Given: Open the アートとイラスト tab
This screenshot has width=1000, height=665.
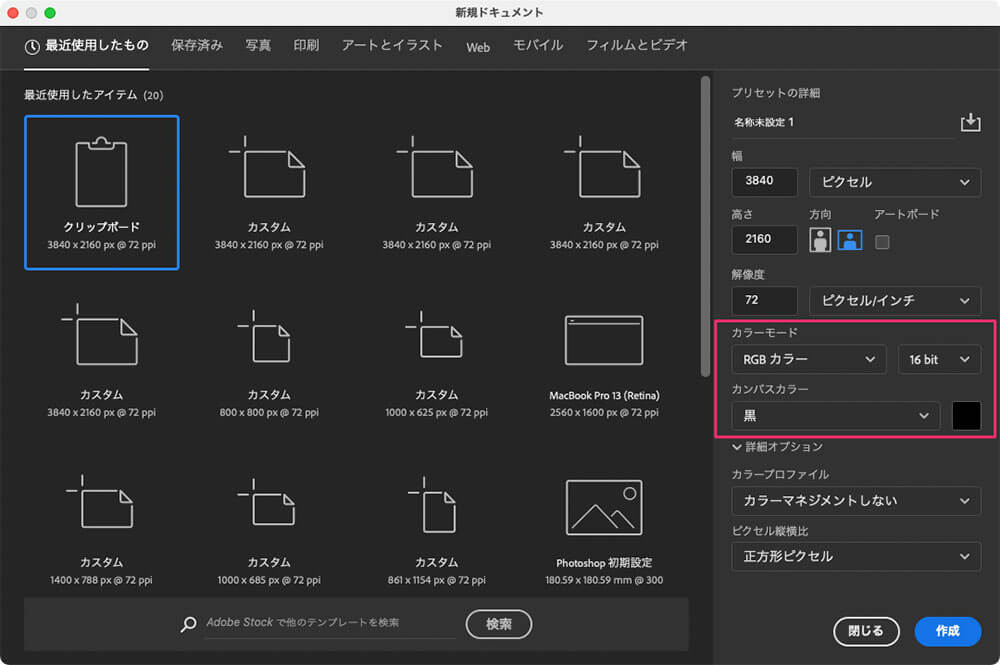Looking at the screenshot, I should pos(392,45).
